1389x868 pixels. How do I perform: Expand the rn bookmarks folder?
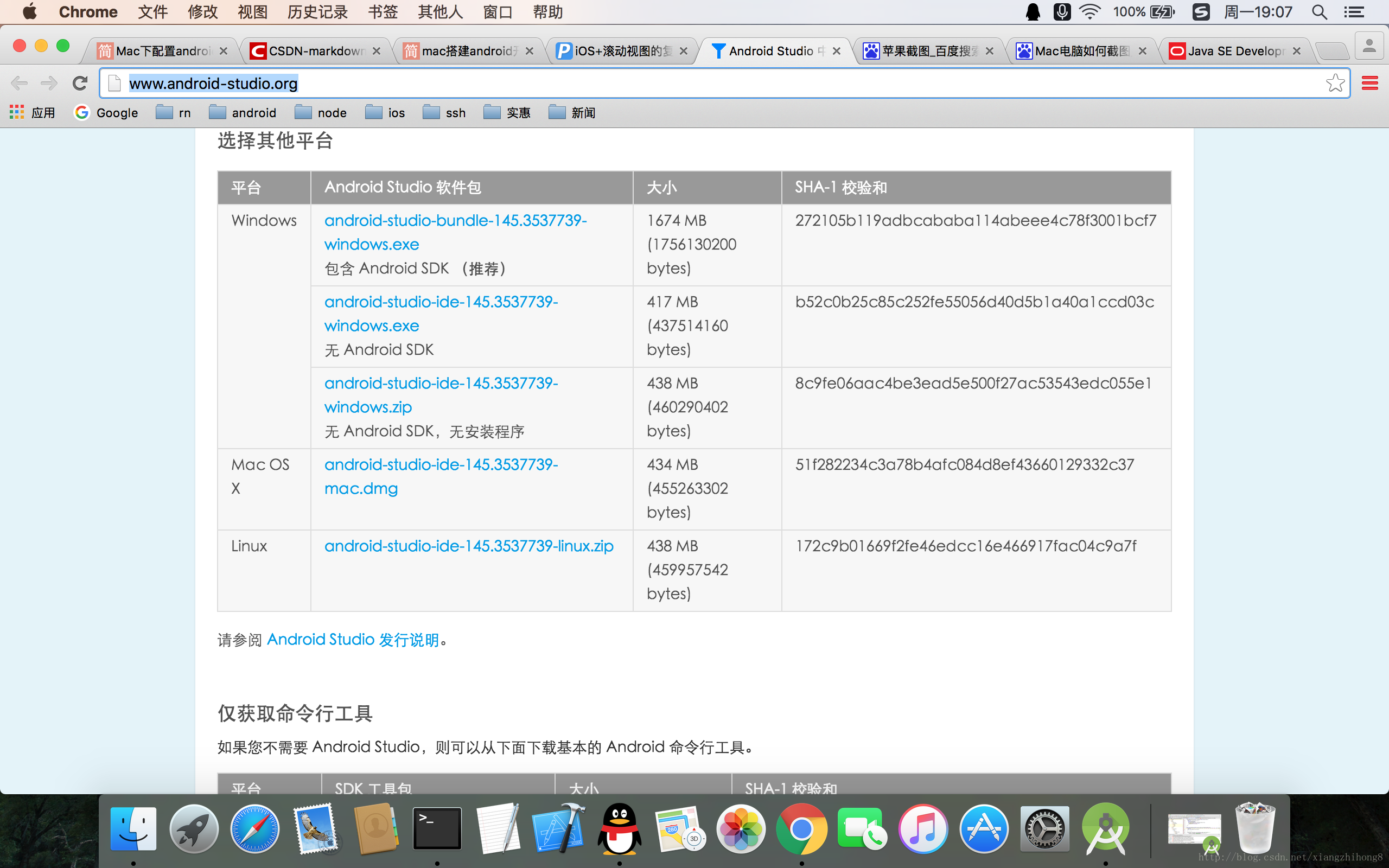(173, 112)
